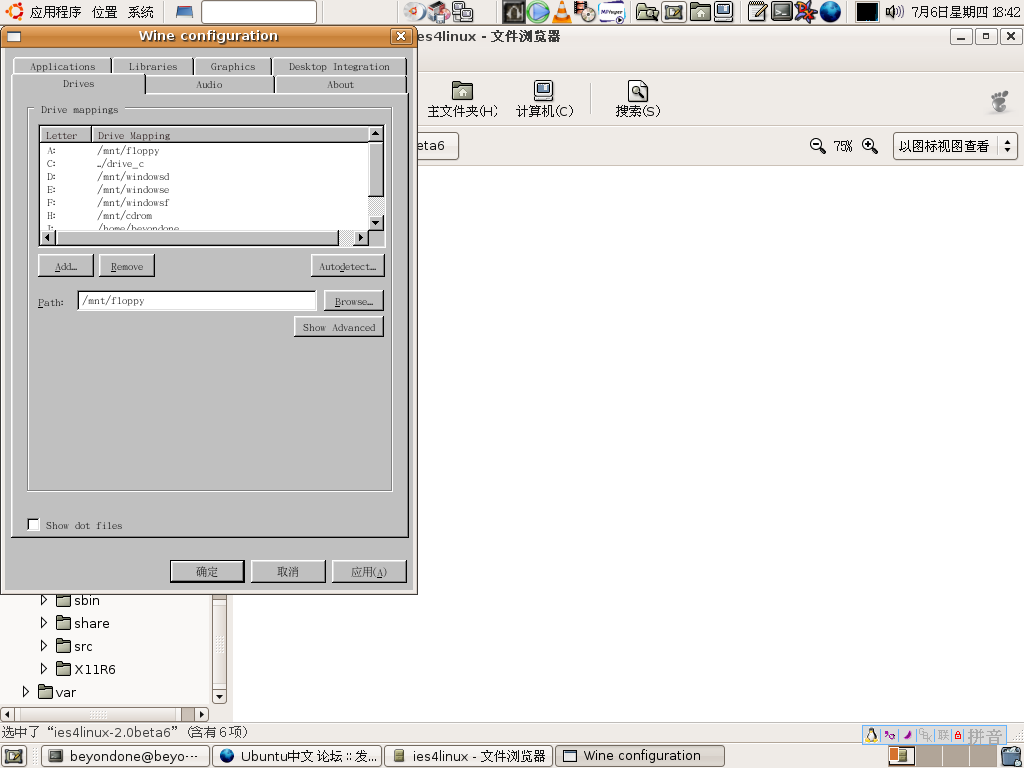
Task: Click the Add... drive button
Action: (x=66, y=266)
